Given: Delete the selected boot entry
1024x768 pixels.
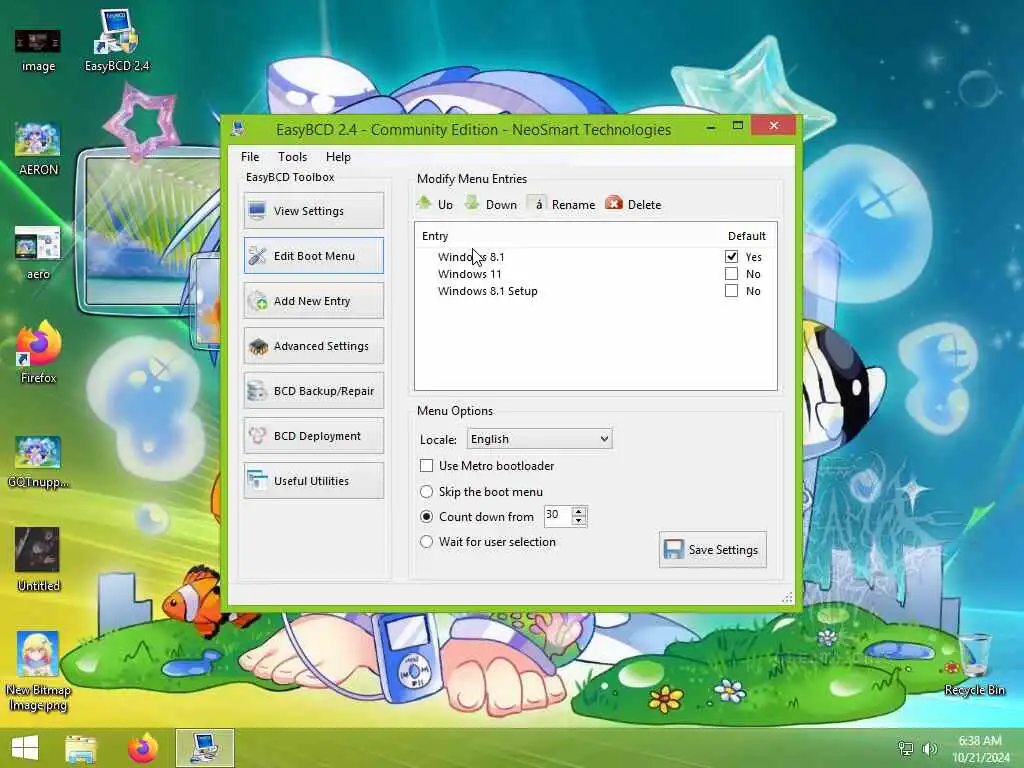Looking at the screenshot, I should (633, 204).
